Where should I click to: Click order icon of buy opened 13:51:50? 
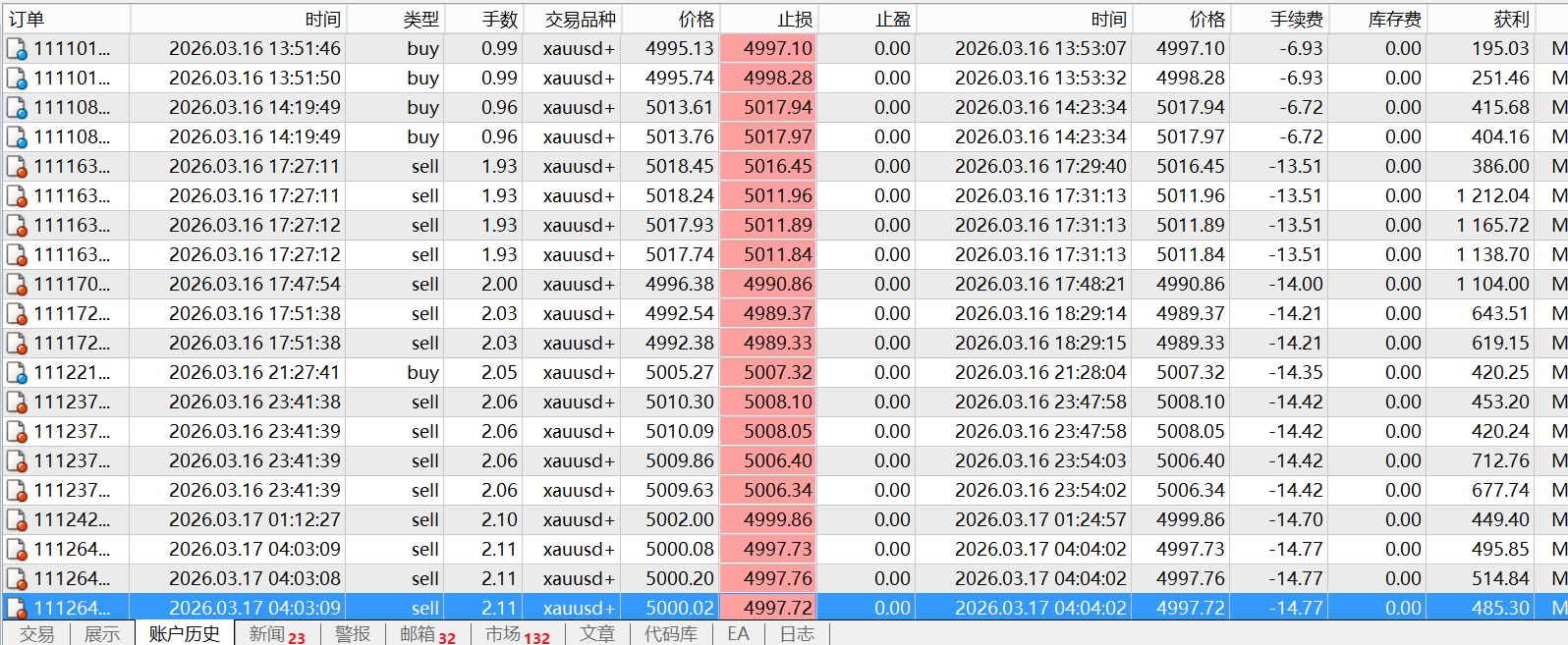(17, 78)
